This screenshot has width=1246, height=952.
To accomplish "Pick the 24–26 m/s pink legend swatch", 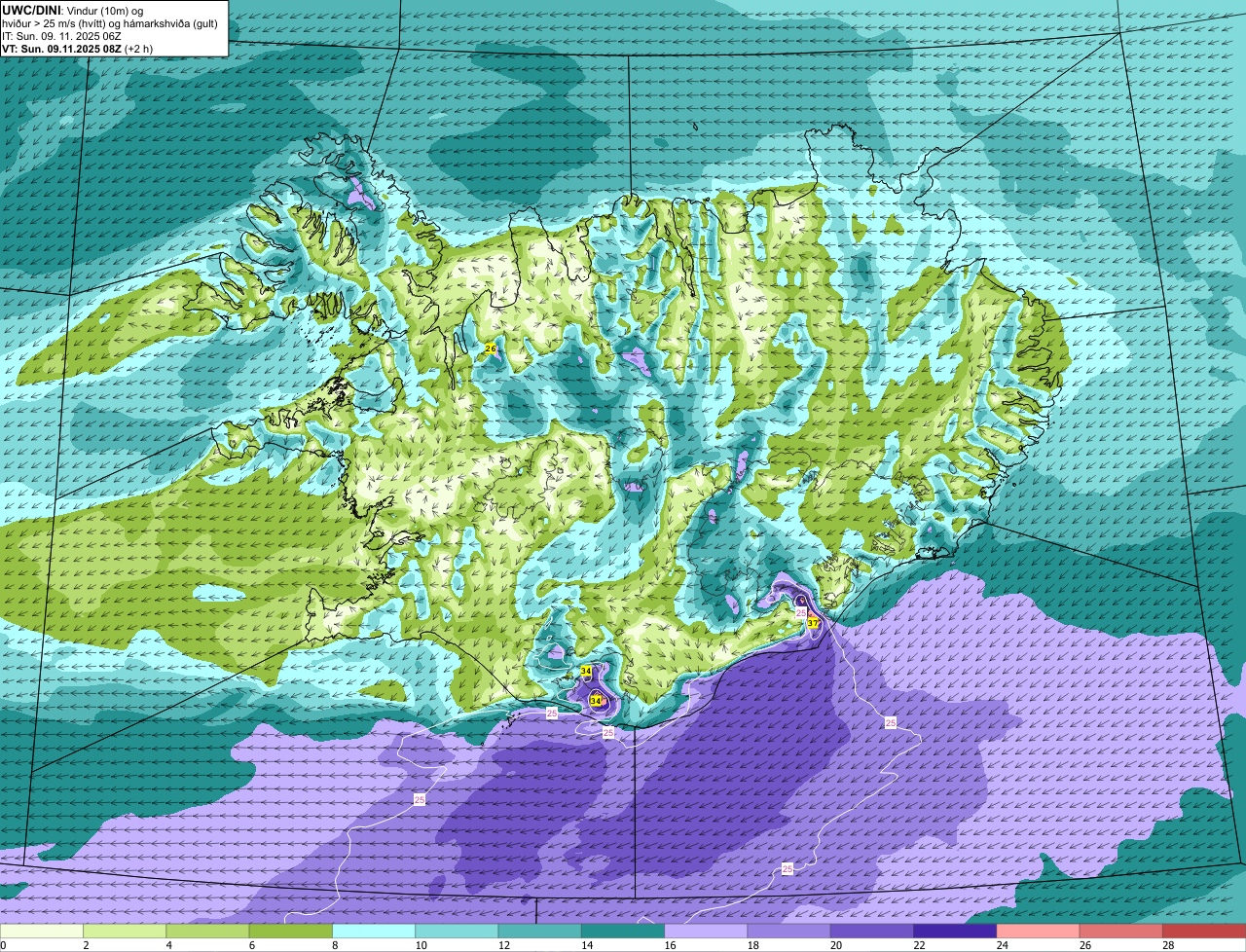I will pos(1039,931).
